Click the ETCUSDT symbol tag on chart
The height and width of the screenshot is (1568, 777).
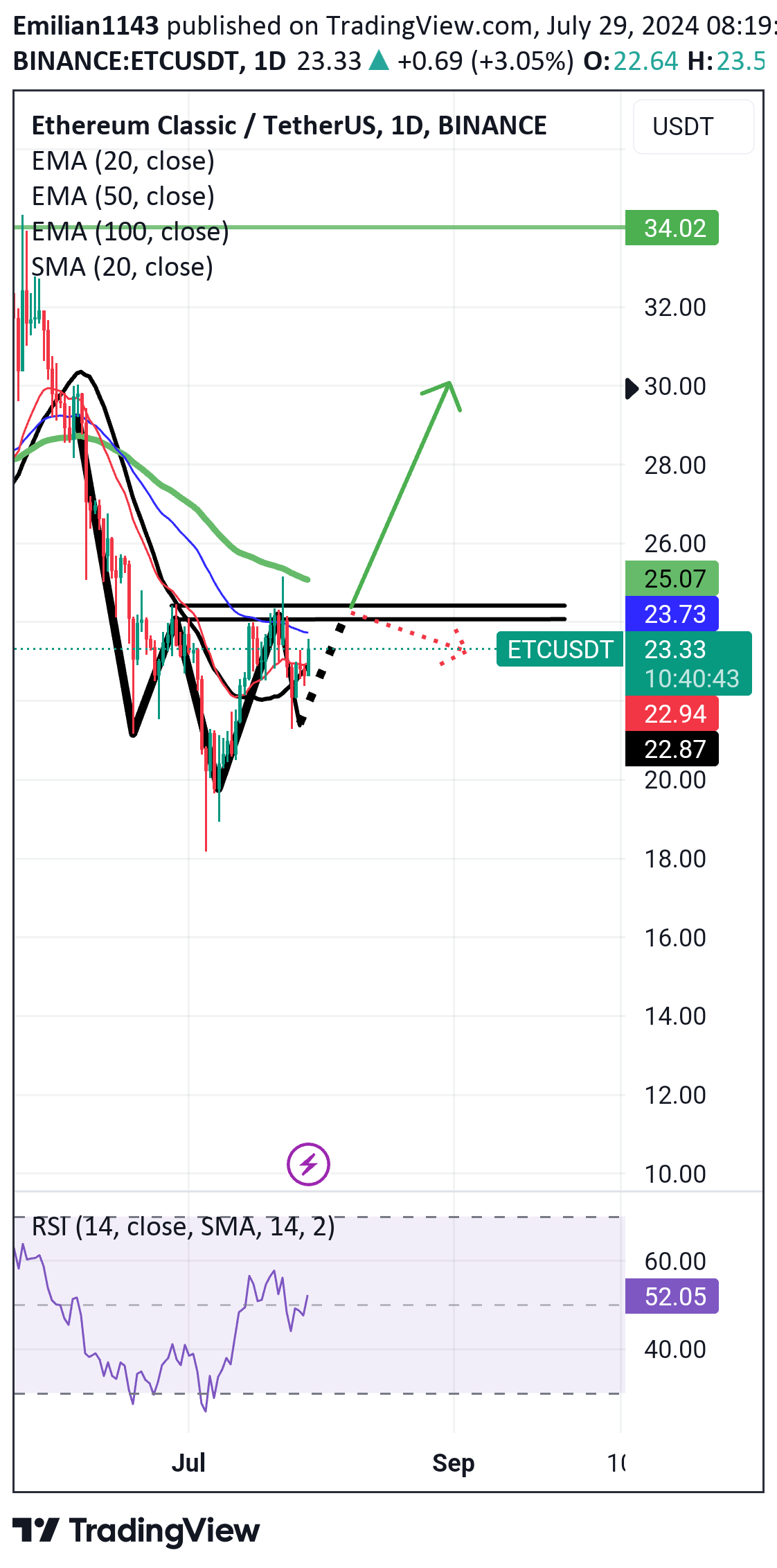tap(560, 649)
